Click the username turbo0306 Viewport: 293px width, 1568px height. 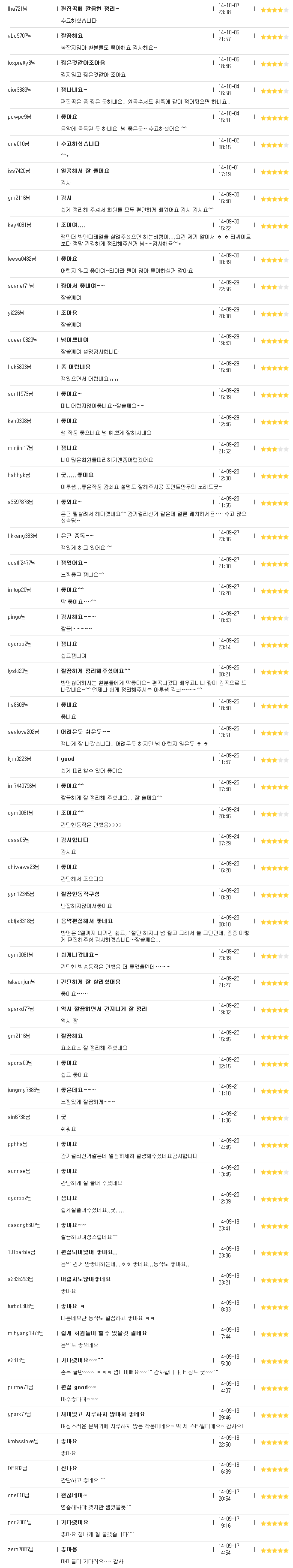[22, 1306]
